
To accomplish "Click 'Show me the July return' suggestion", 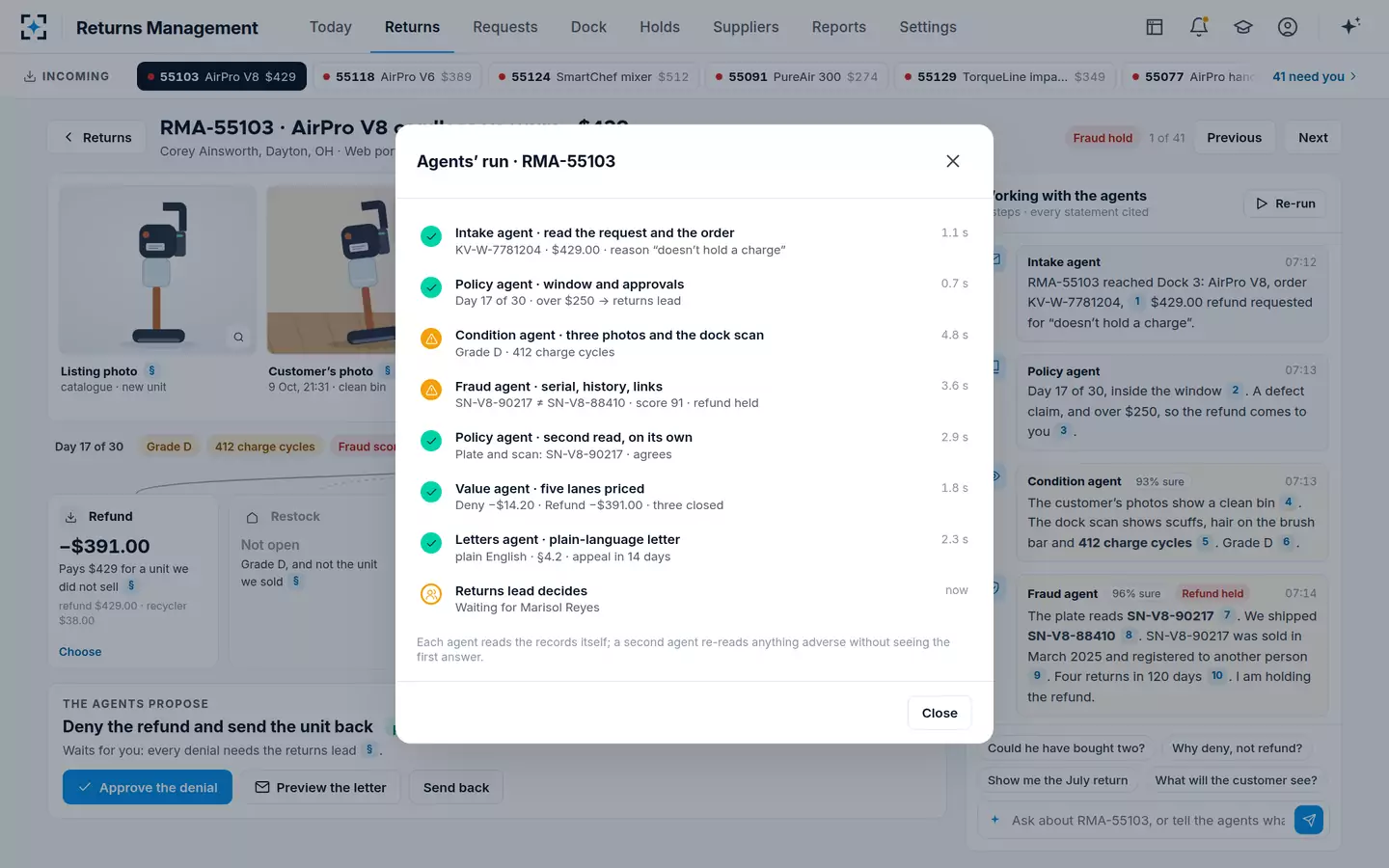I will (1057, 780).
